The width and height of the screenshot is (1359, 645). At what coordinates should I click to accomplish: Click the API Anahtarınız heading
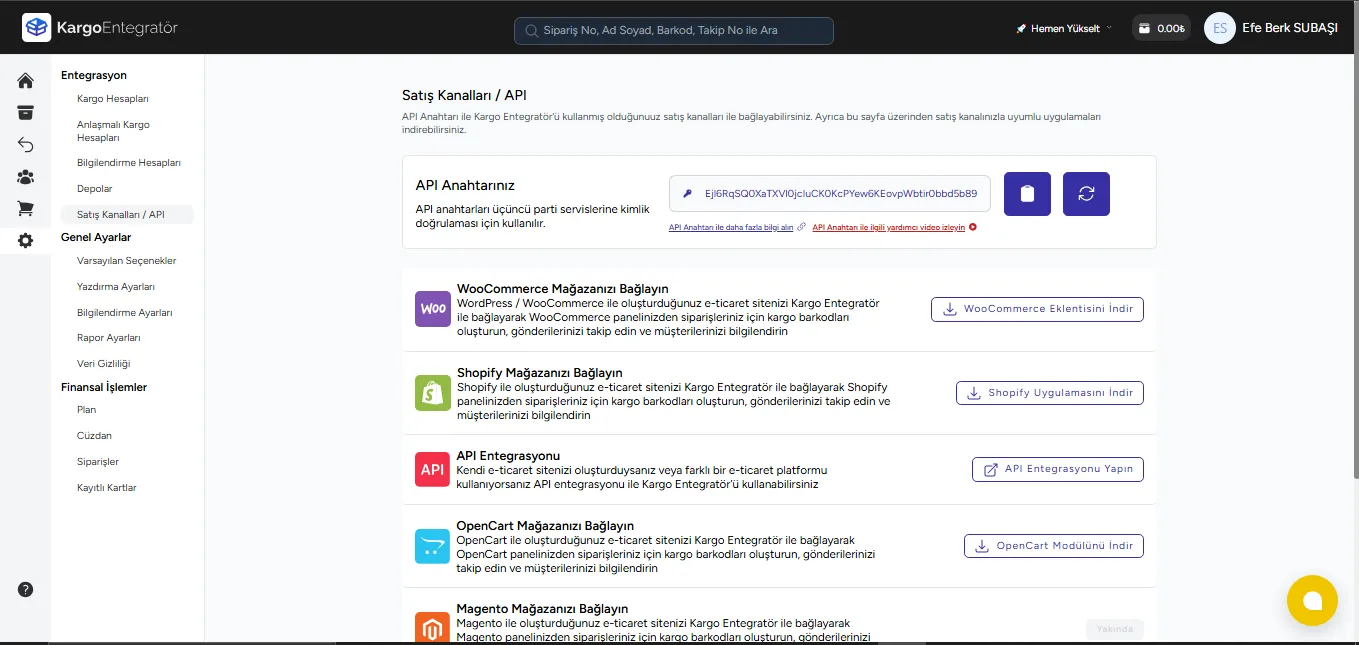click(465, 185)
